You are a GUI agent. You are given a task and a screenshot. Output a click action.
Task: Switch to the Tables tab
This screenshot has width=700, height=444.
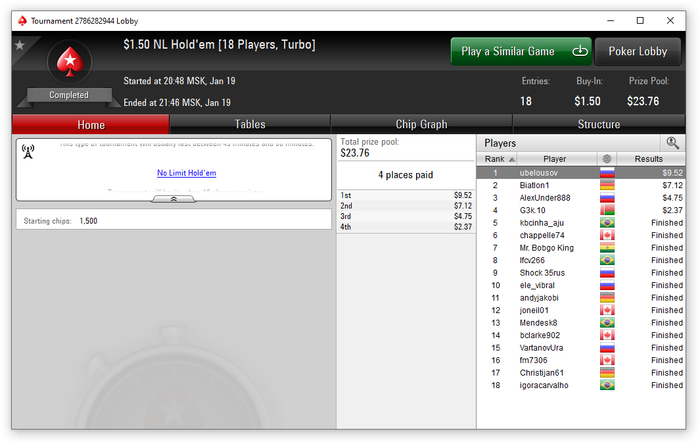pyautogui.click(x=250, y=124)
